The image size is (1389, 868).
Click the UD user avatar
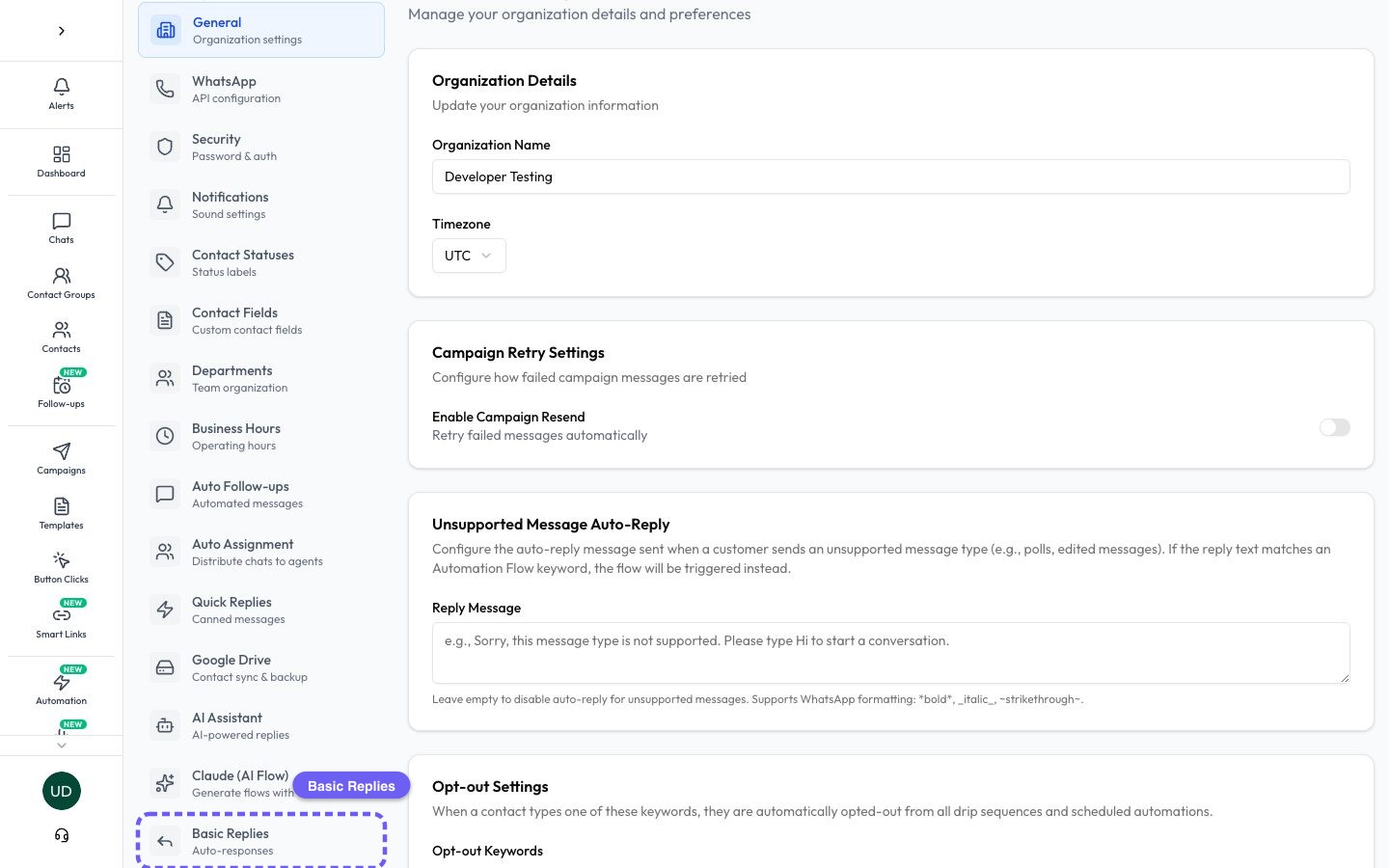click(x=62, y=791)
